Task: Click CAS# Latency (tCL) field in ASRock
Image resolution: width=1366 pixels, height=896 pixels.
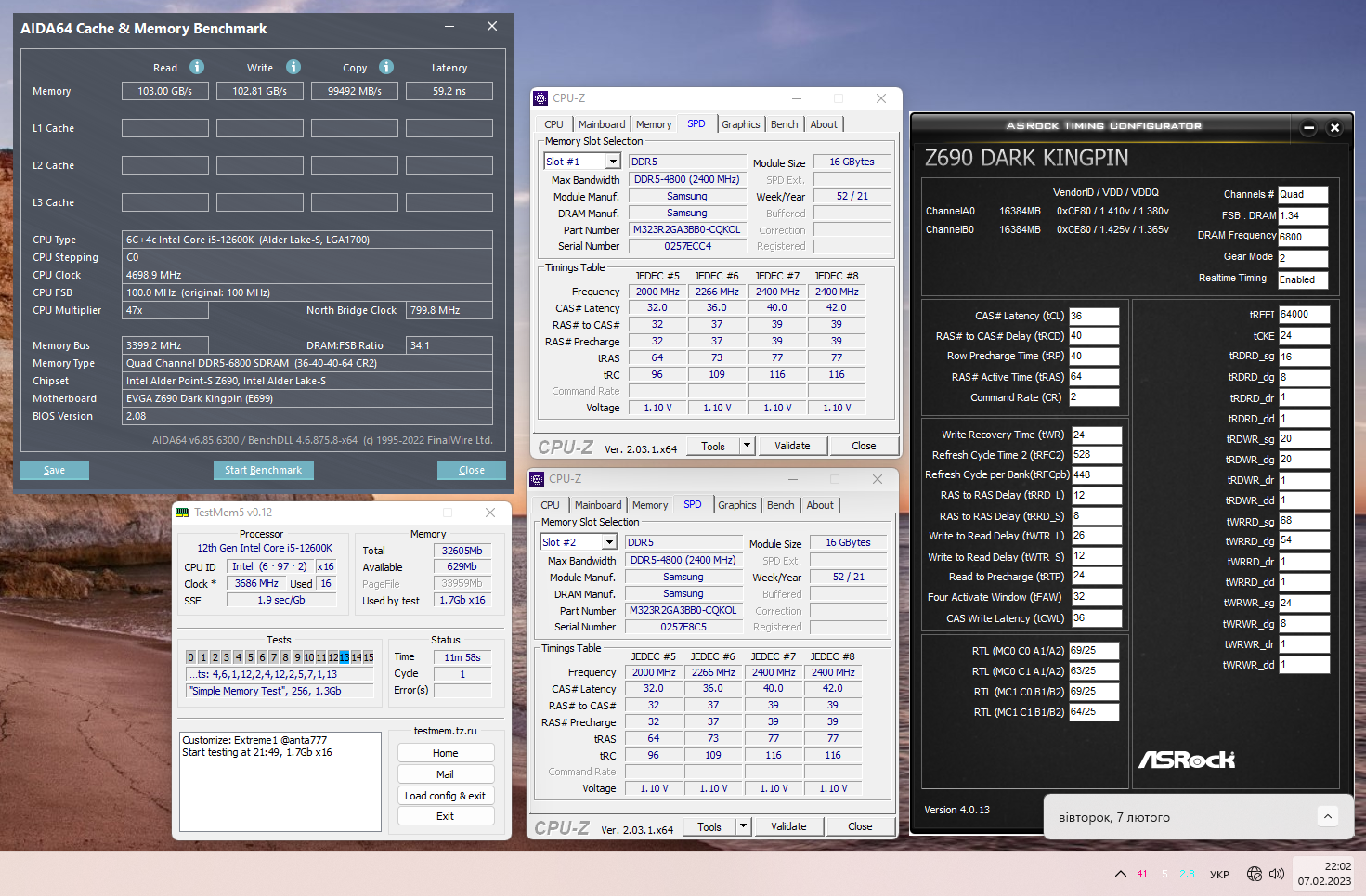Action: tap(1094, 316)
